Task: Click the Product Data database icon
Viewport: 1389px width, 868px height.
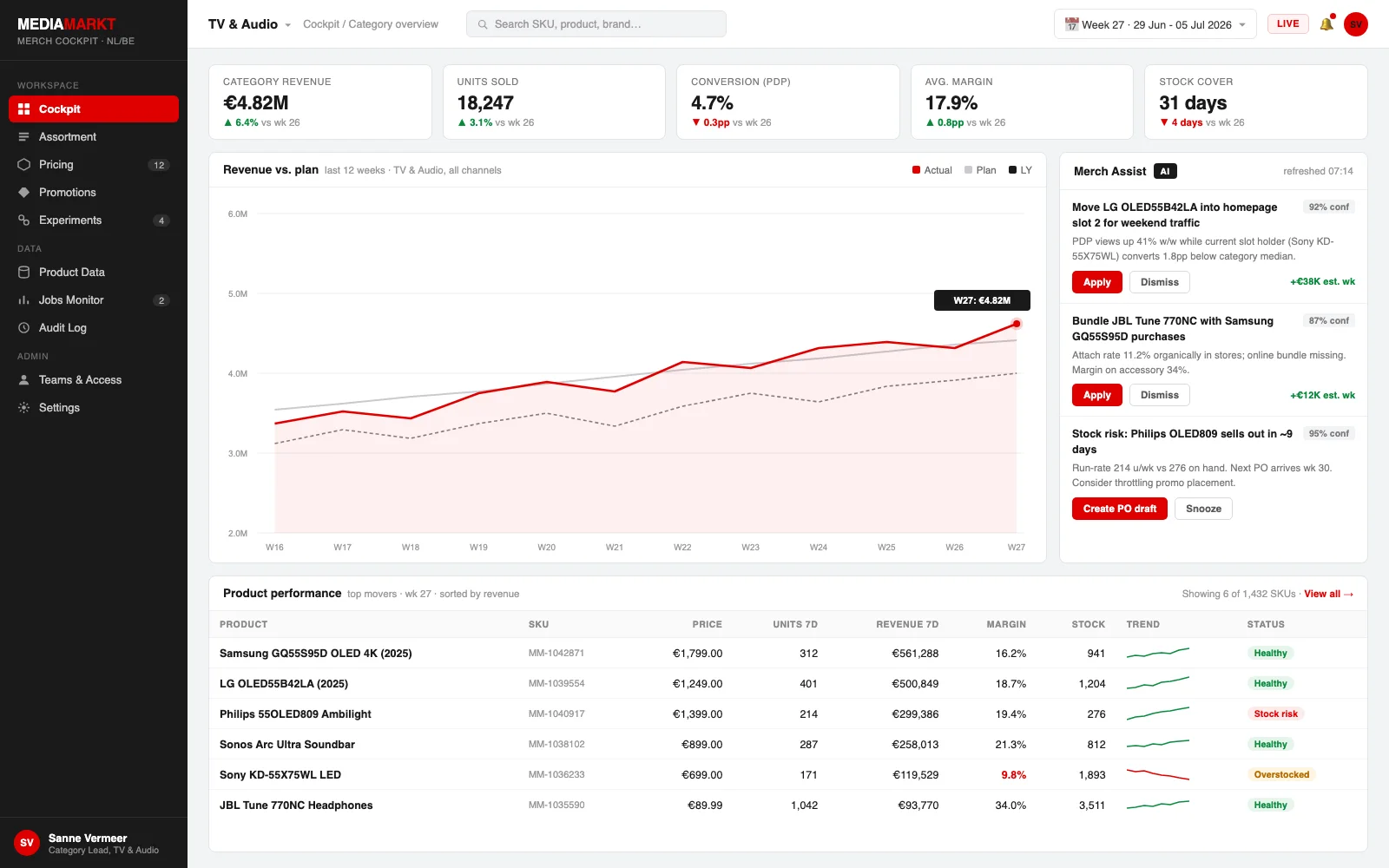Action: (23, 273)
